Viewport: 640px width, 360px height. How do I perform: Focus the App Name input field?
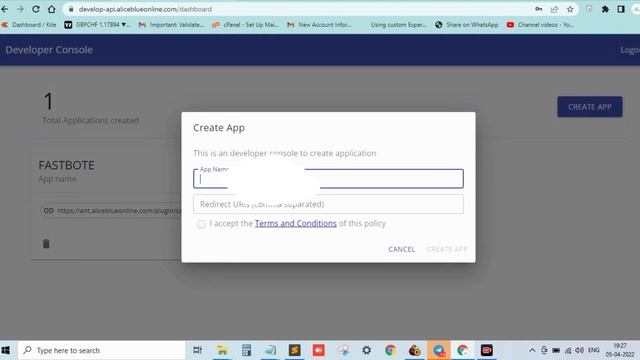328,179
